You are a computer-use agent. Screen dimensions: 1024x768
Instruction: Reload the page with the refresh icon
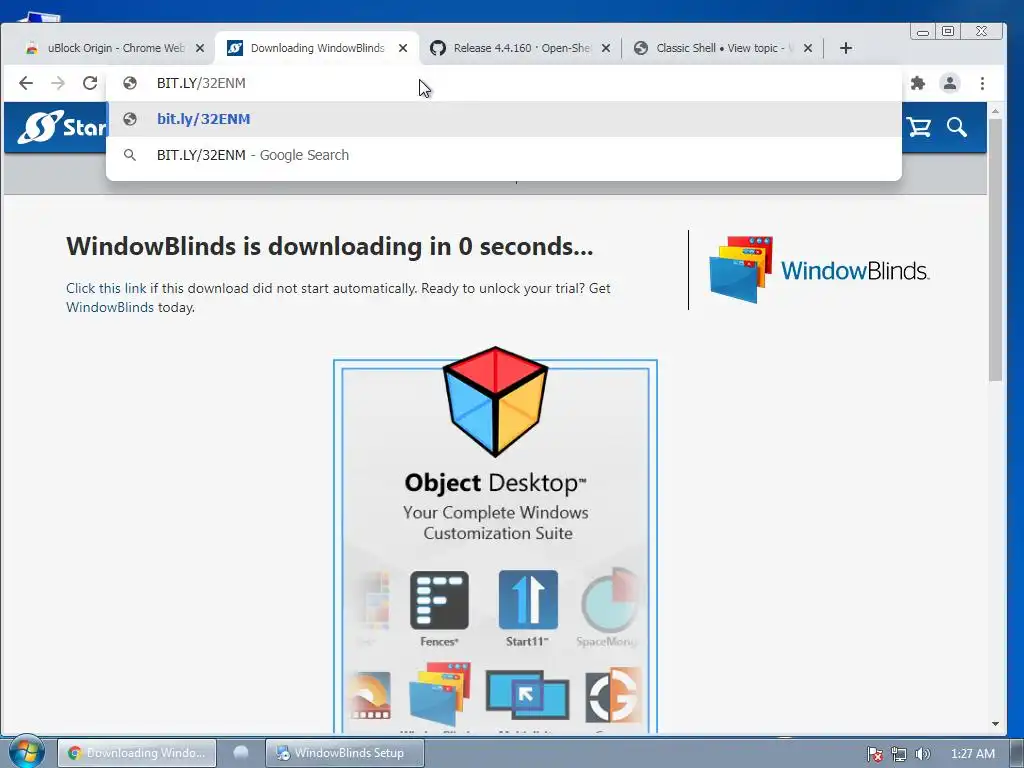click(x=90, y=83)
